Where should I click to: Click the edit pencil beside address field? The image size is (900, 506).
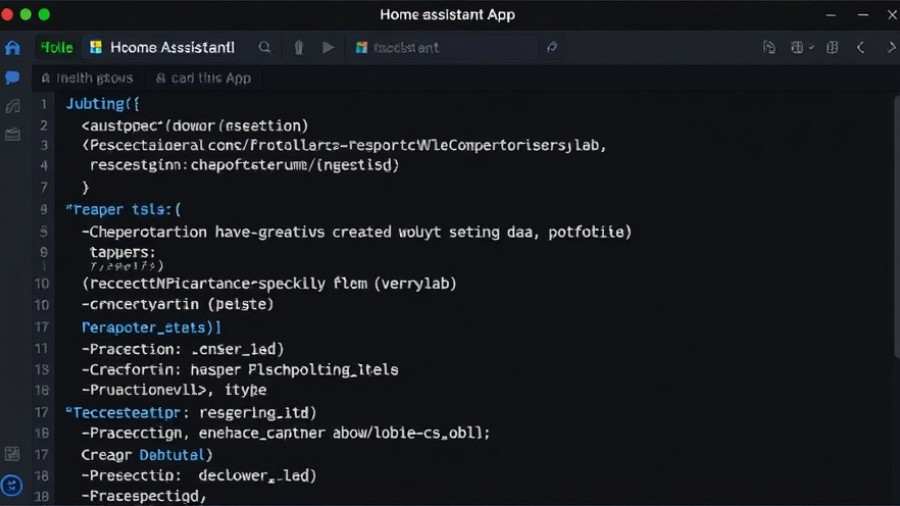(x=552, y=47)
